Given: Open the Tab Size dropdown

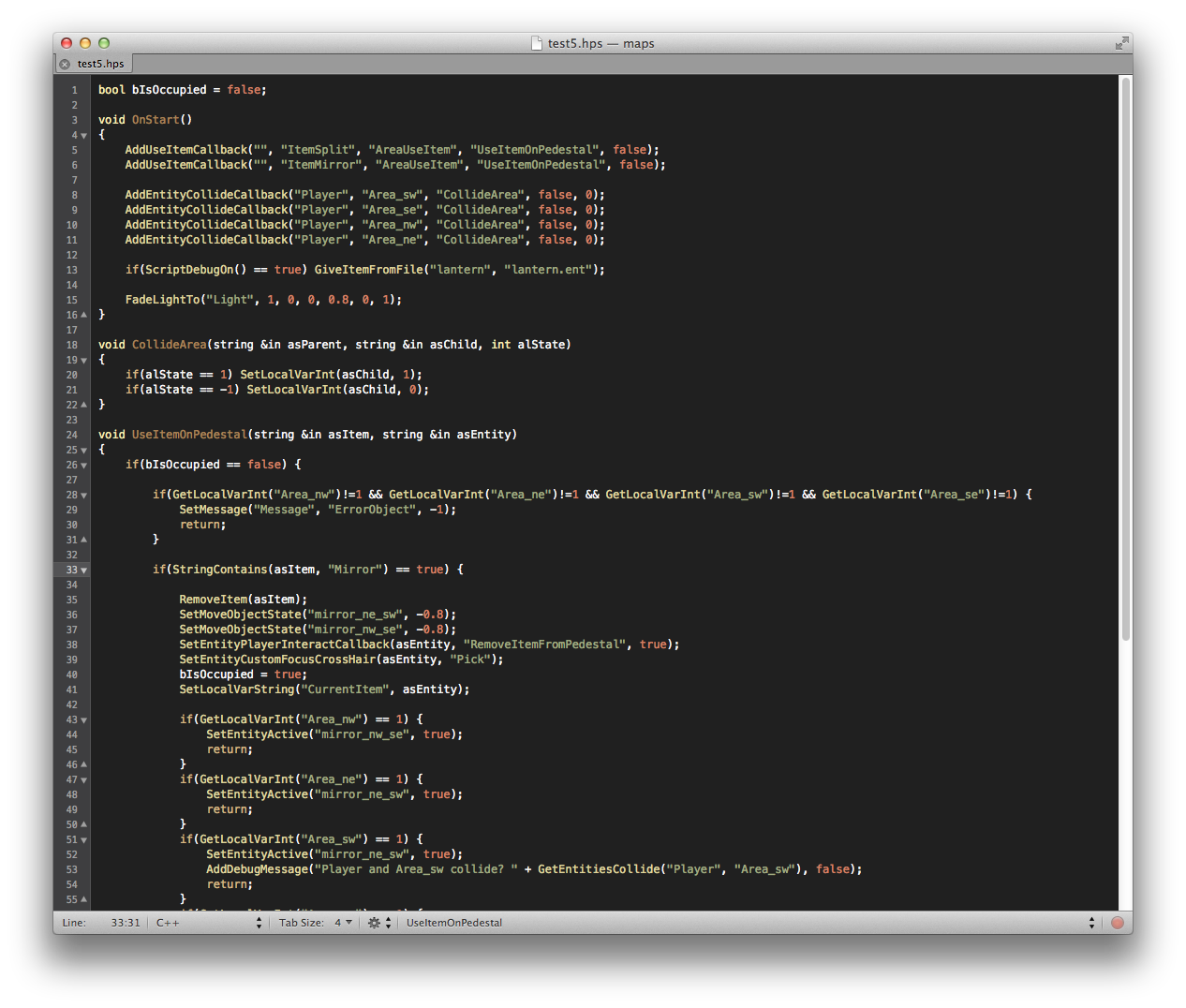Looking at the screenshot, I should pyautogui.click(x=315, y=923).
